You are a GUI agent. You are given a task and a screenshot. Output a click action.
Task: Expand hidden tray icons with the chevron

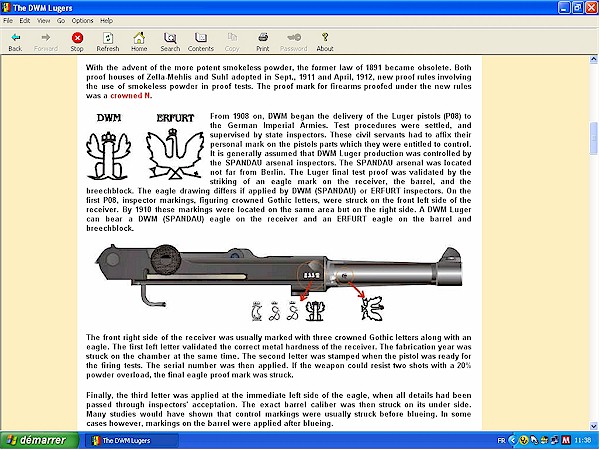pyautogui.click(x=512, y=441)
